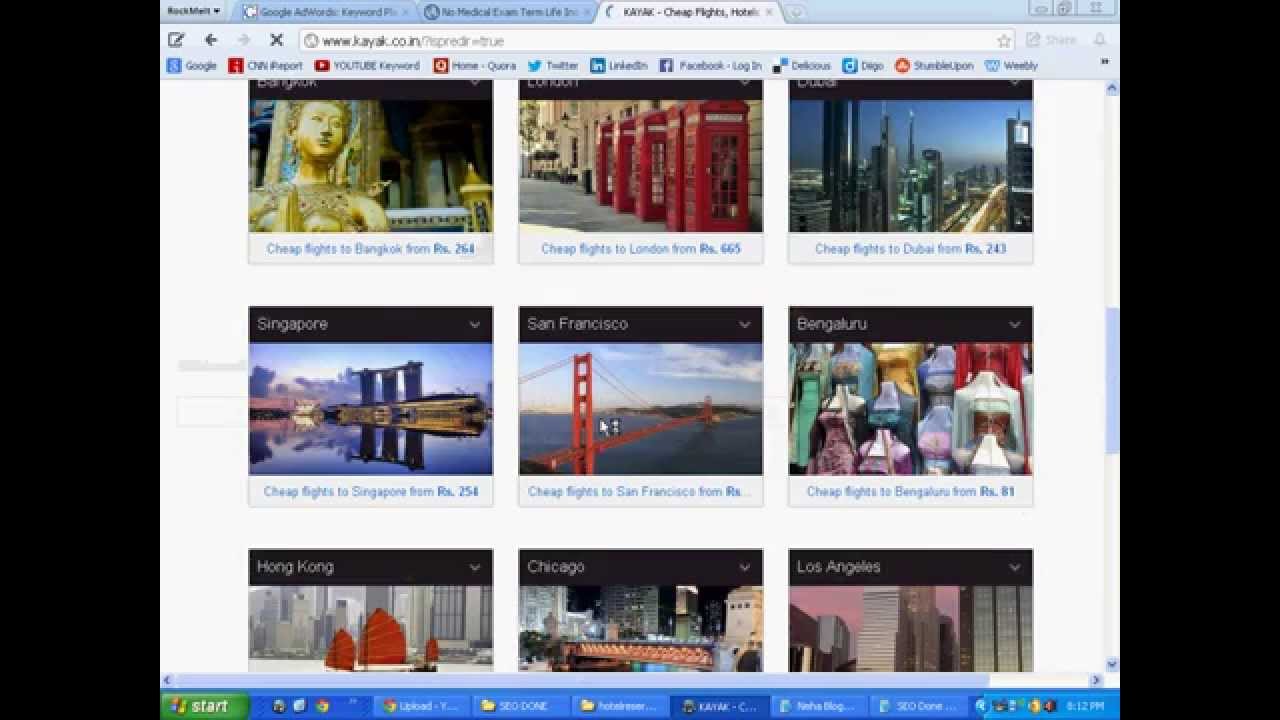Click the Dubai skyline photo
Viewport: 1280px width, 720px height.
coord(910,166)
